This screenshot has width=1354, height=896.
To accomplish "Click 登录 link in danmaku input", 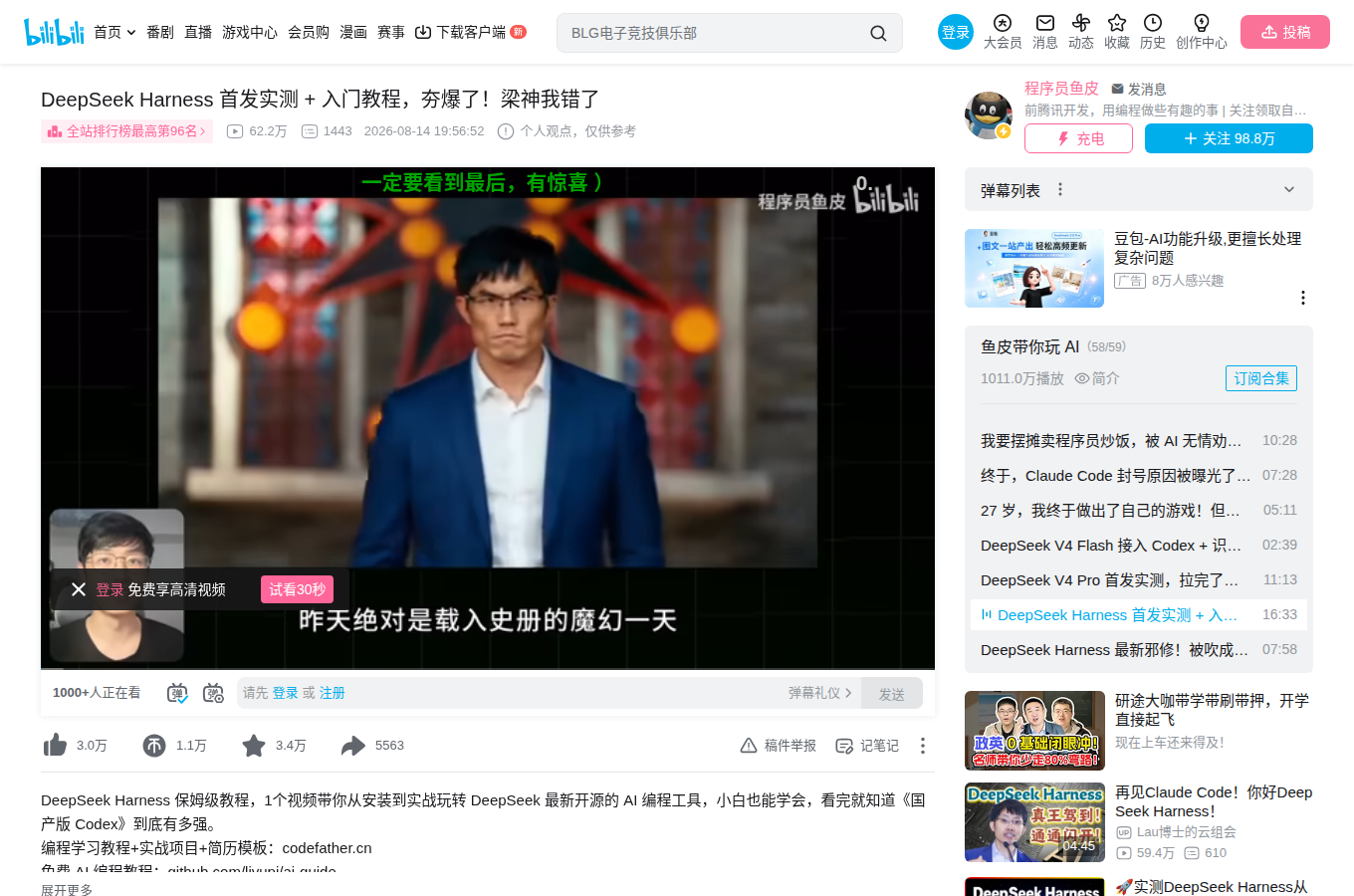I will tap(286, 693).
